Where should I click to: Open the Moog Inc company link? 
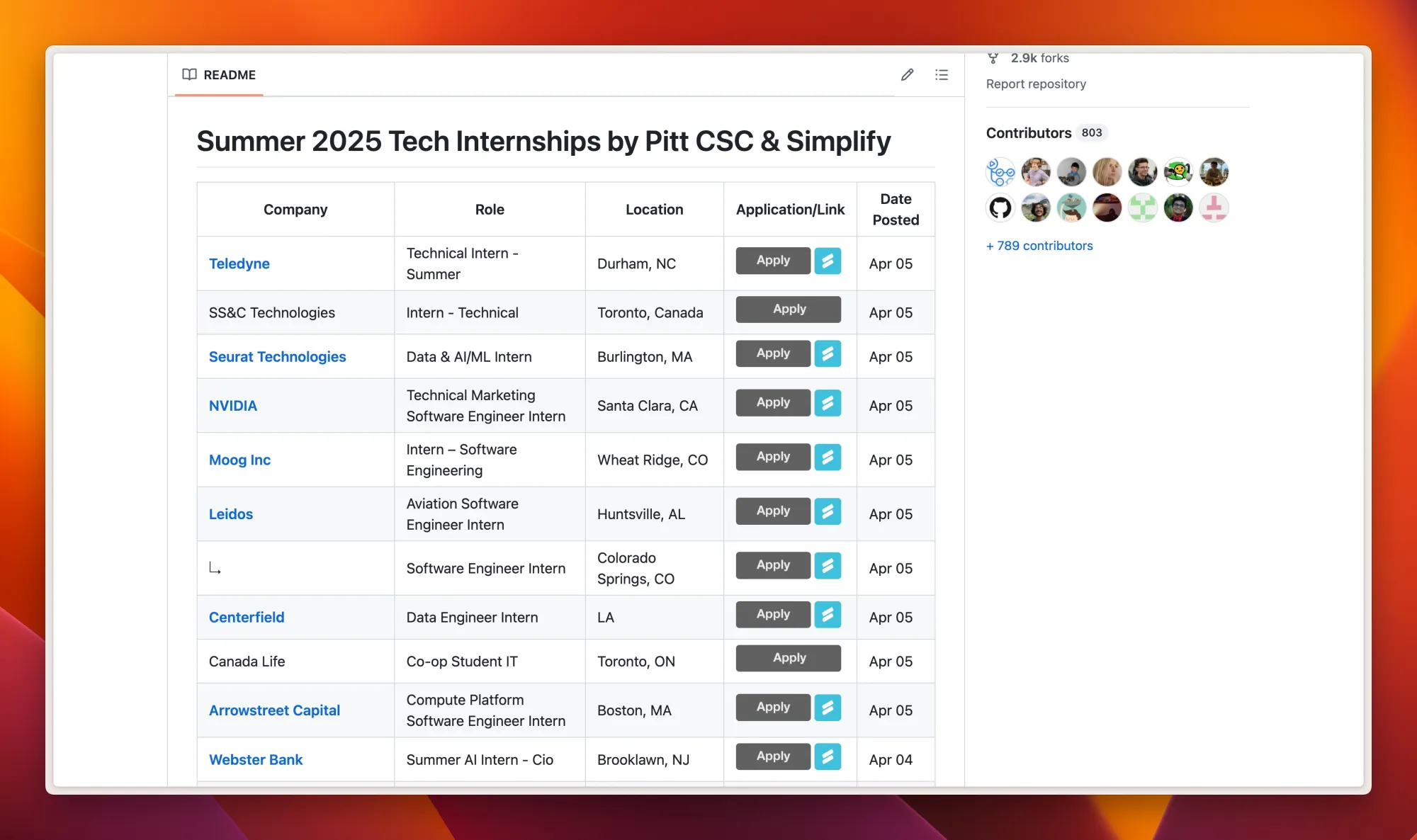point(239,460)
